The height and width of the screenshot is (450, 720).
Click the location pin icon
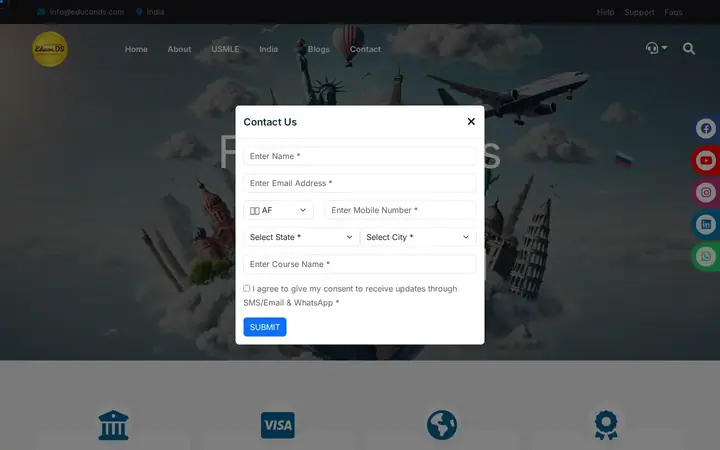click(139, 12)
